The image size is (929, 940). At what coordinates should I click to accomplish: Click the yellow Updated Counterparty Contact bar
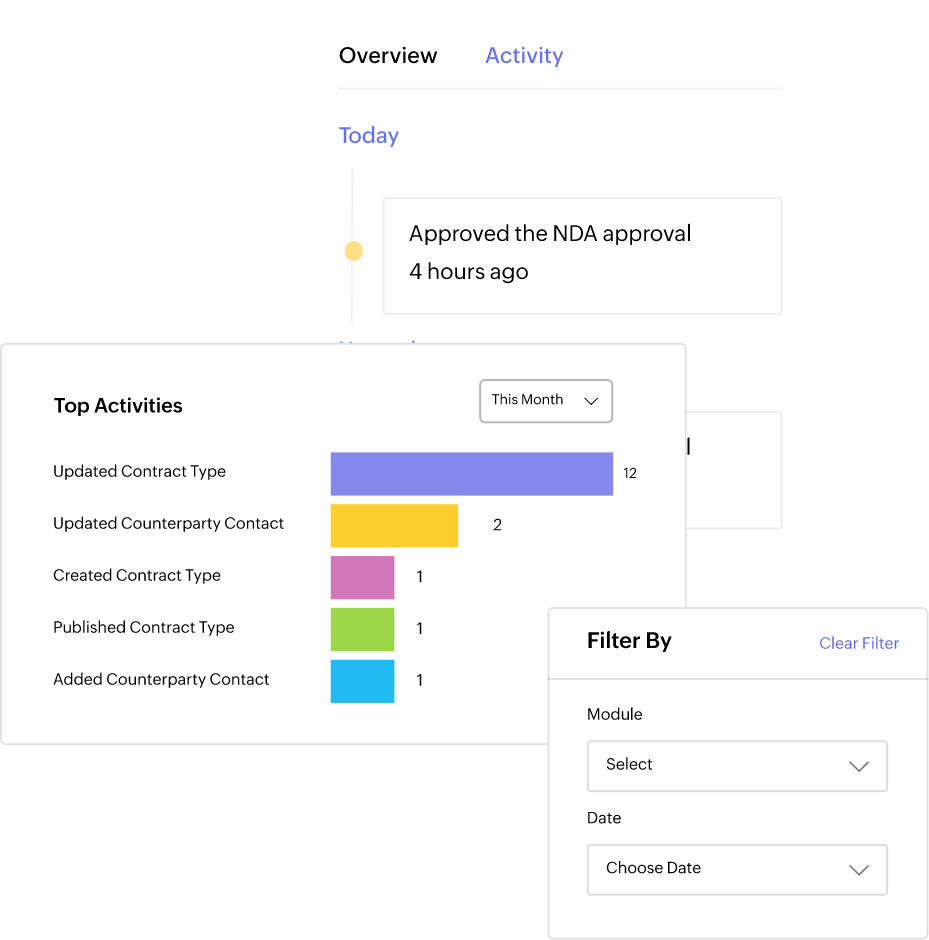(394, 526)
